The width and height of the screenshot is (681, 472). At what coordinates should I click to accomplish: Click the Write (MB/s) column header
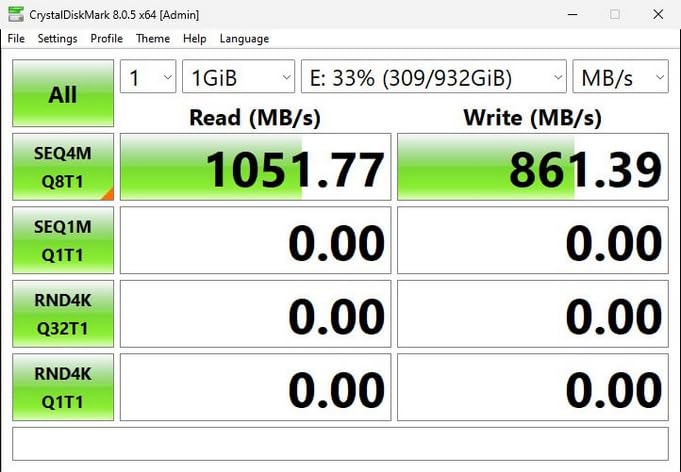pos(532,118)
